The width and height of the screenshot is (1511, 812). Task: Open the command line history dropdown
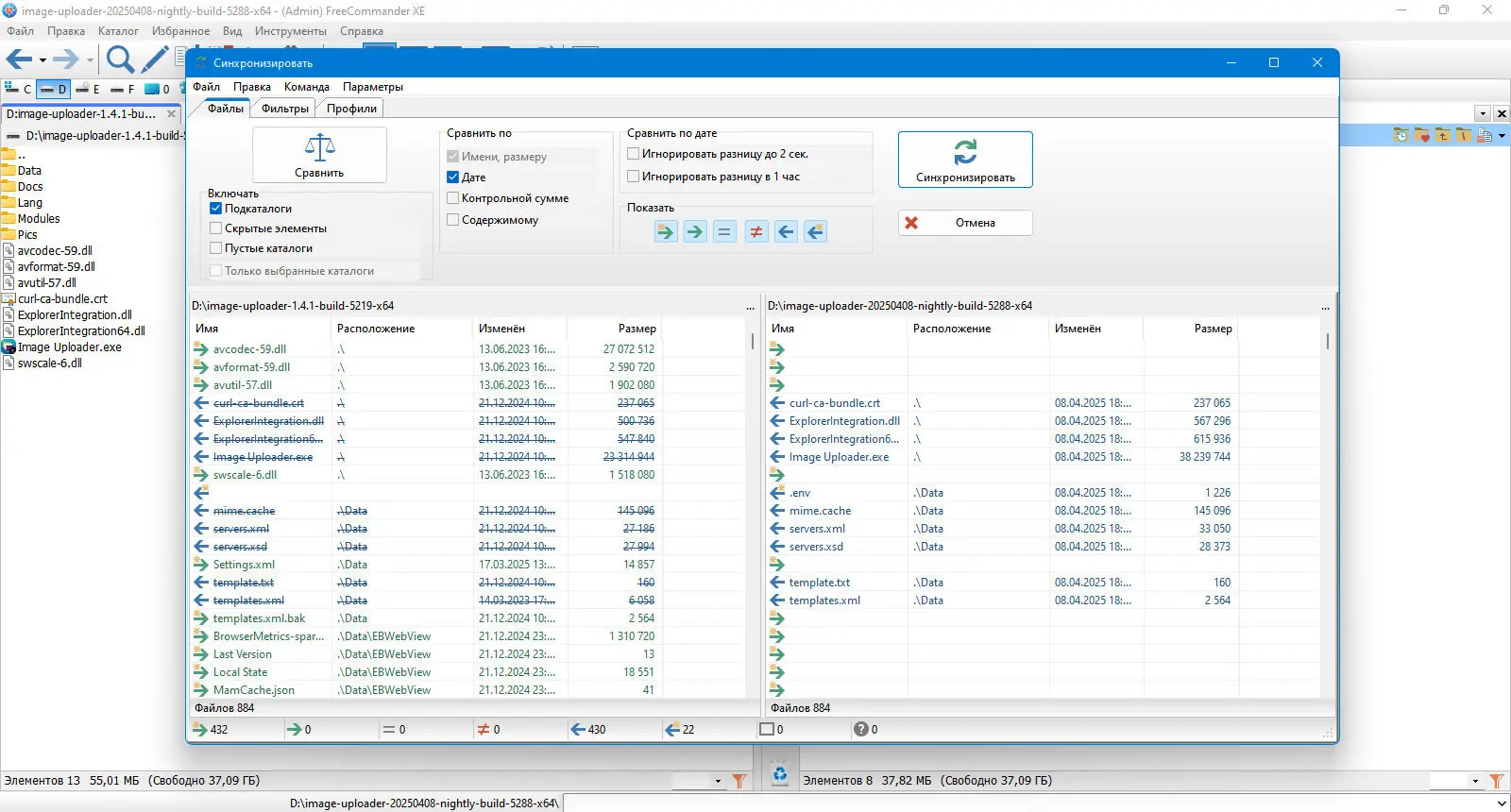pyautogui.click(x=1502, y=804)
